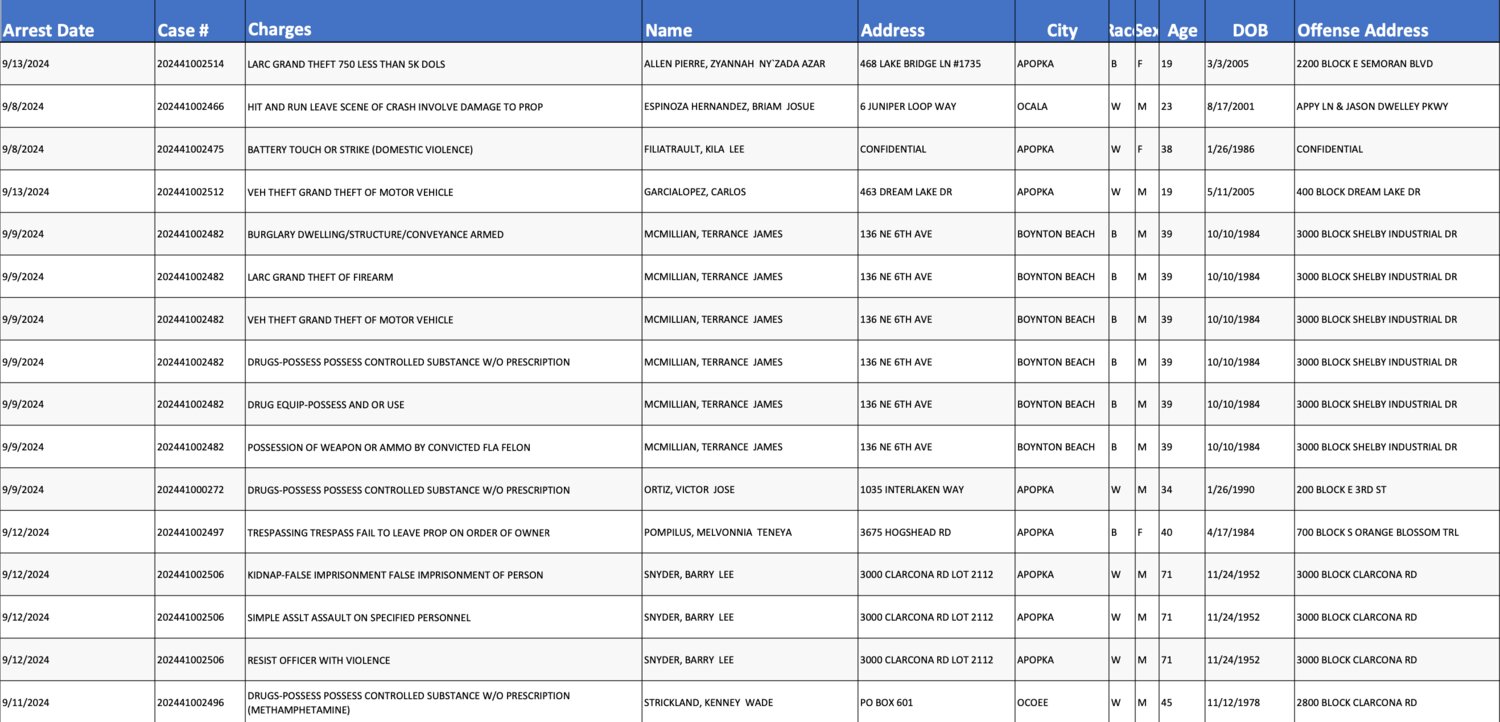This screenshot has height=722, width=1500.
Task: Click case number 202441002497
Action: click(x=200, y=532)
